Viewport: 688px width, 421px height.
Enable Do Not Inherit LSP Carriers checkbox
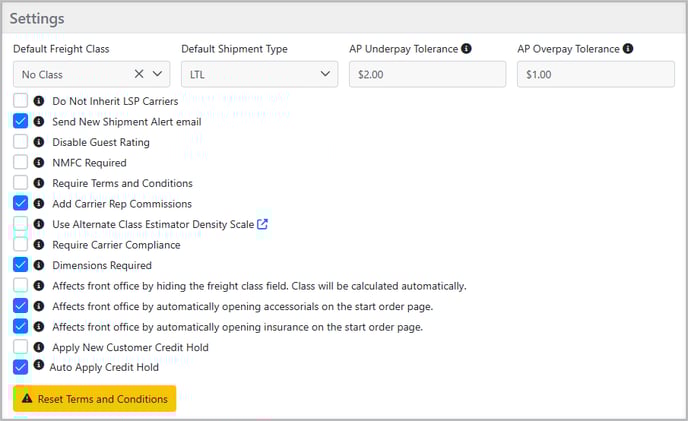tap(21, 101)
